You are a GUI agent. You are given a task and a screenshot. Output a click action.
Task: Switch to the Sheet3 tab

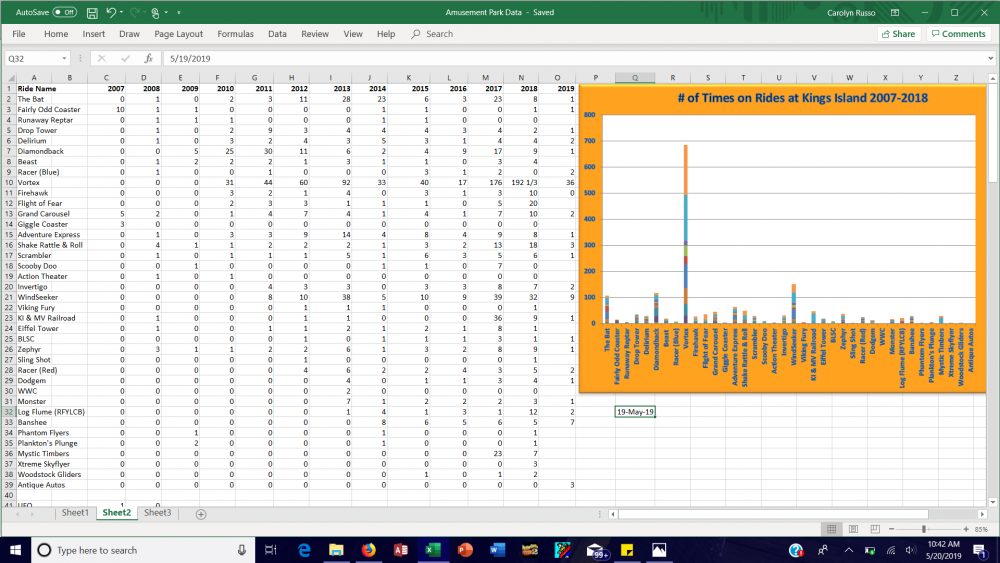157,513
